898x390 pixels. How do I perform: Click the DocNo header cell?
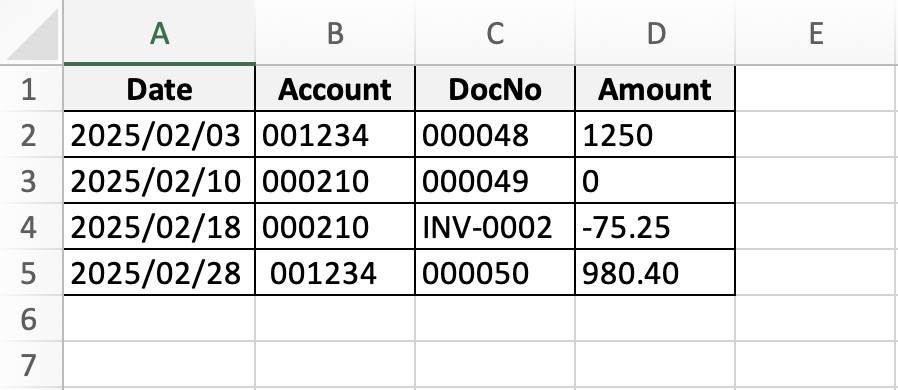[495, 89]
